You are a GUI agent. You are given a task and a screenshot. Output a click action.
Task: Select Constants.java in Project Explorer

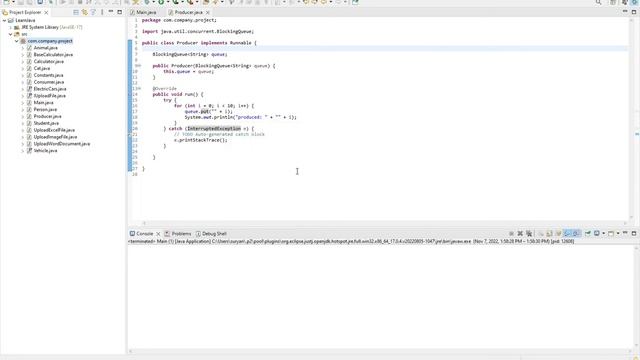point(48,76)
